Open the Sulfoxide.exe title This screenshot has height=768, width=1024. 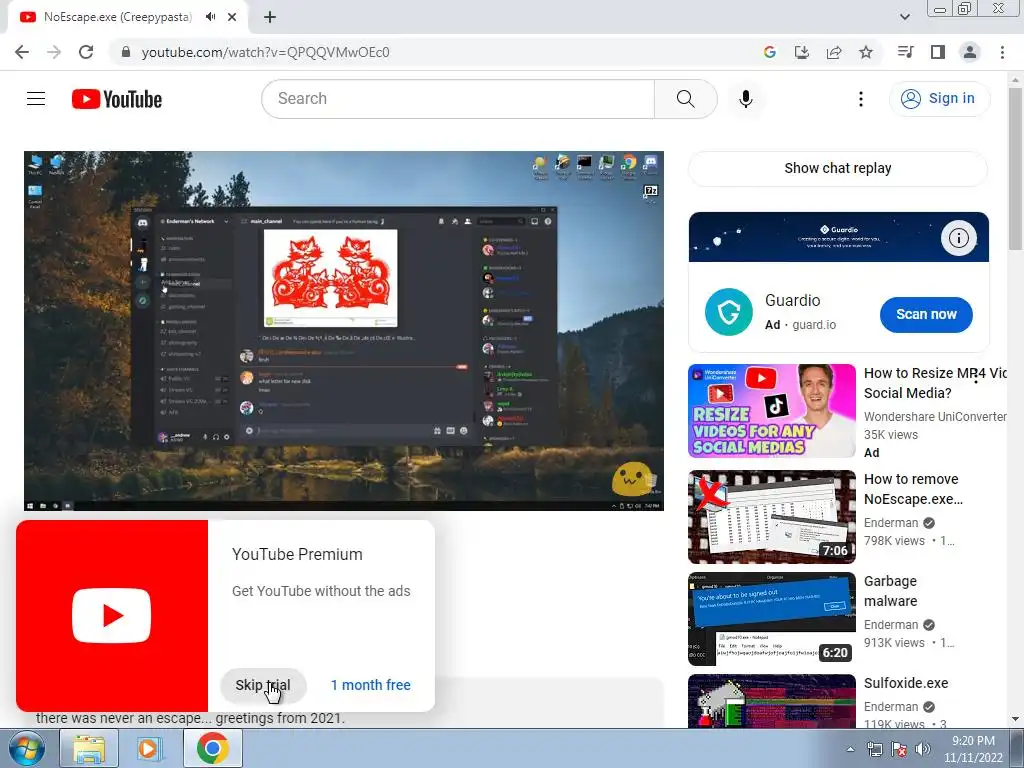click(906, 683)
